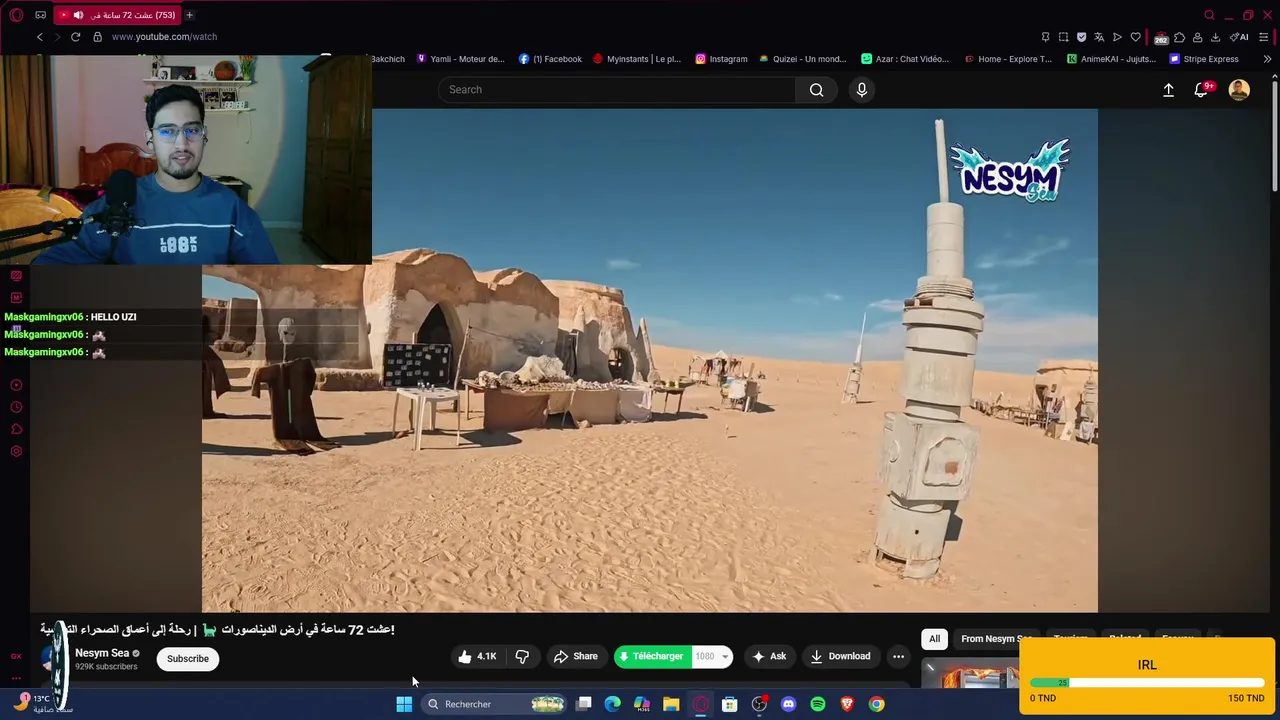Screen dimensions: 1280x720
Task: Open Spotify from taskbar
Action: (x=818, y=704)
